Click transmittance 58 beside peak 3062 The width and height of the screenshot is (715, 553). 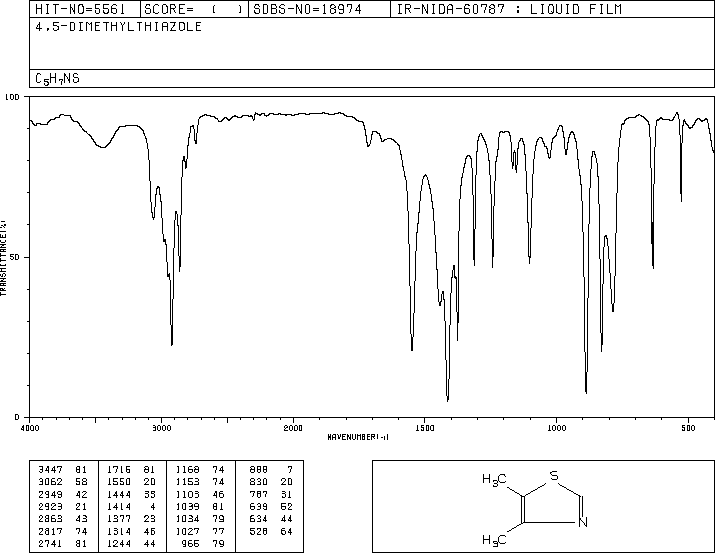click(x=81, y=481)
